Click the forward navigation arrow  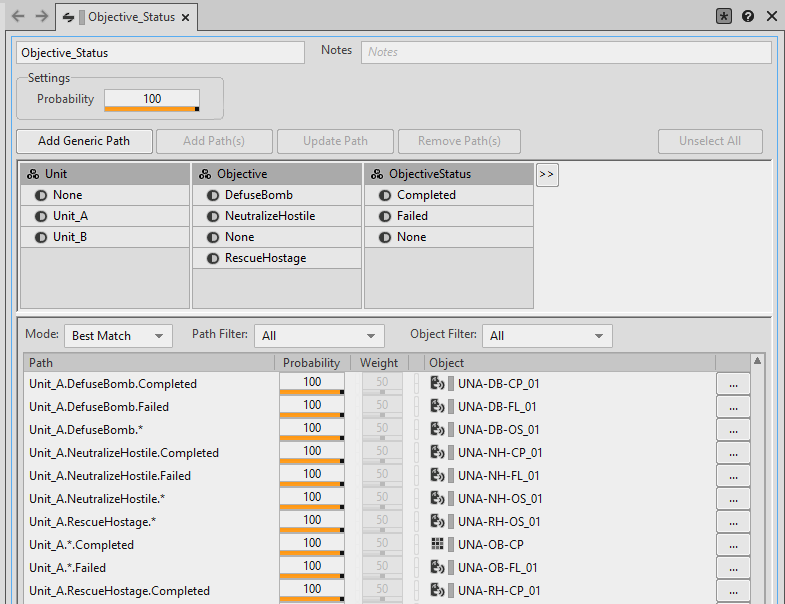41,17
